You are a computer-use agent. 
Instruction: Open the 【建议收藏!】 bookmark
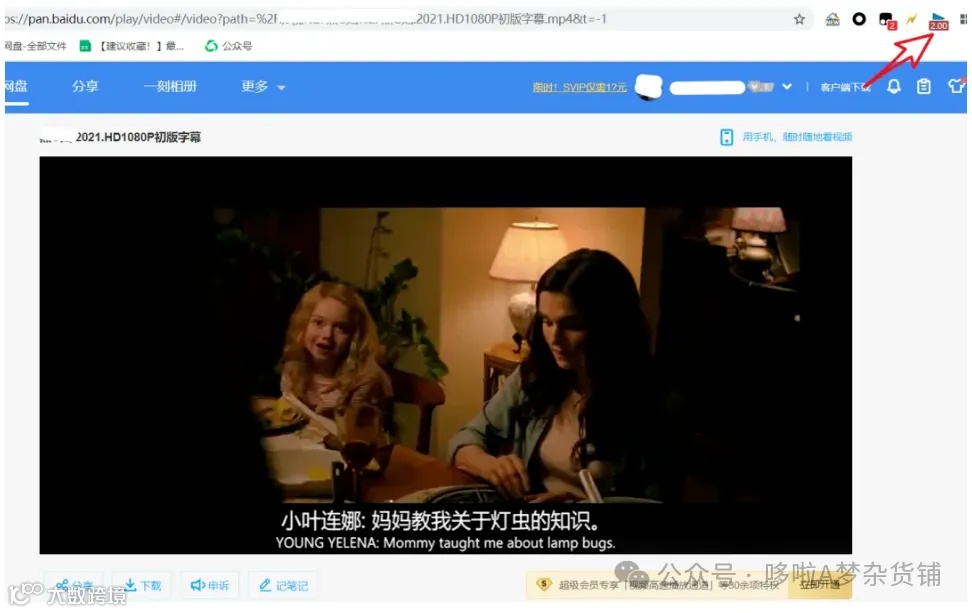(x=132, y=46)
